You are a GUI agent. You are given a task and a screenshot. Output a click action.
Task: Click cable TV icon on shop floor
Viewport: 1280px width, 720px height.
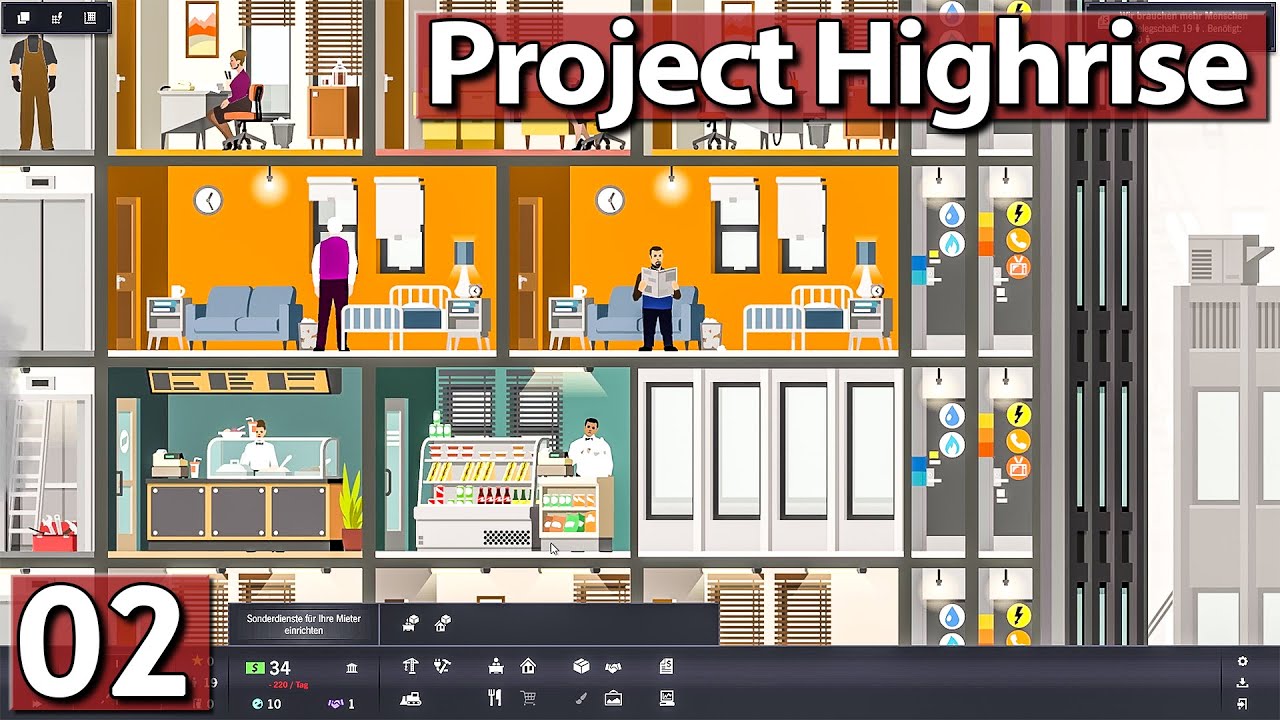click(x=1018, y=468)
